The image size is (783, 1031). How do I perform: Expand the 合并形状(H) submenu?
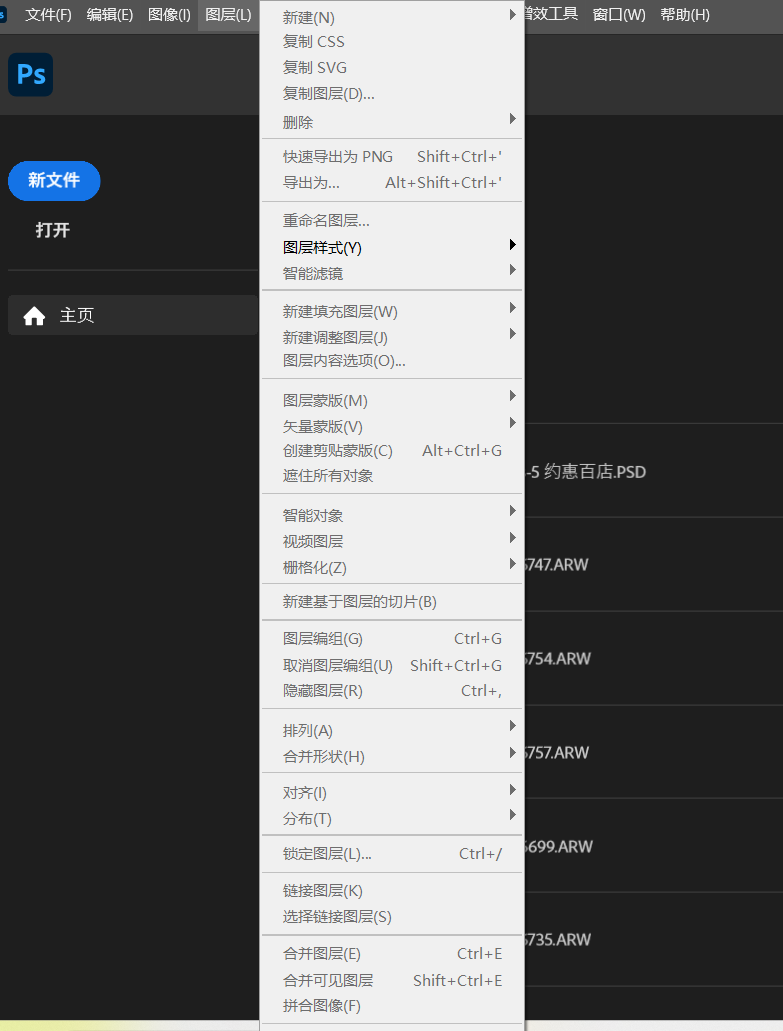[392, 756]
